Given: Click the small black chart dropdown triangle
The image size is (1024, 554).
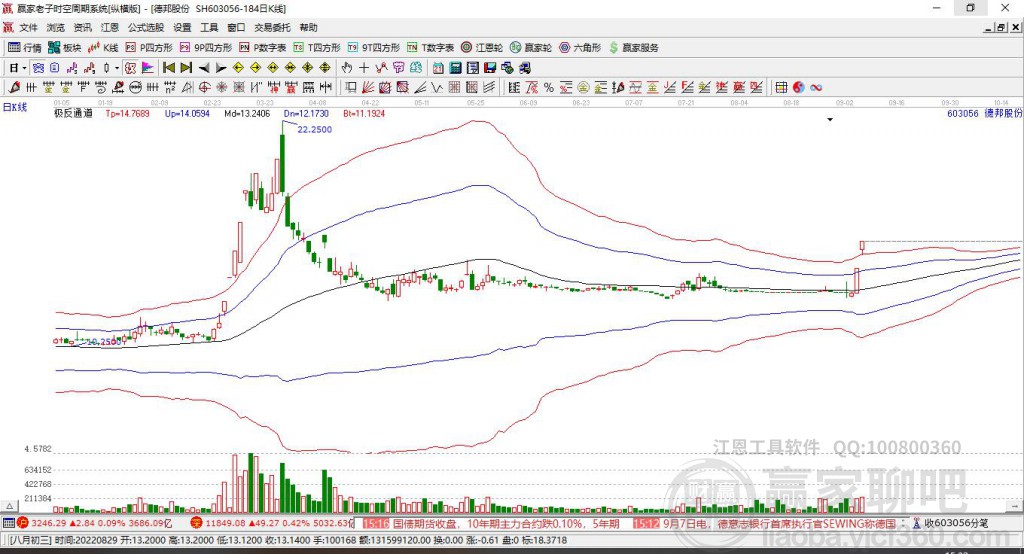Looking at the screenshot, I should point(830,120).
